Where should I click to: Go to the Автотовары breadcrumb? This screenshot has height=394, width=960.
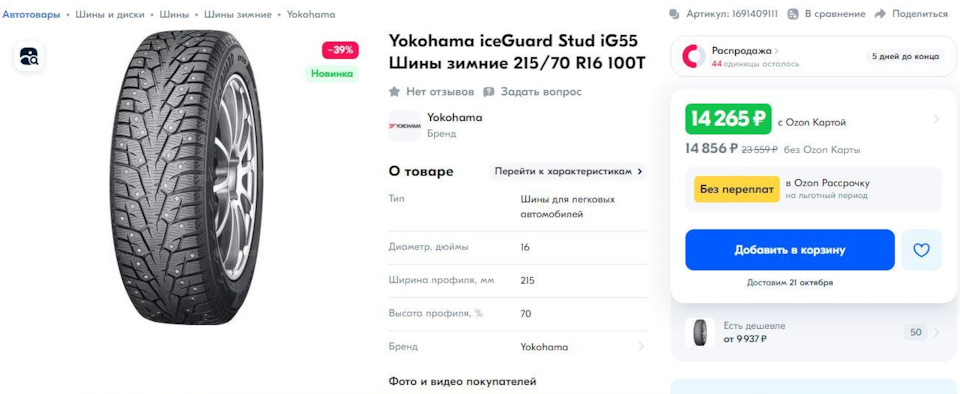(31, 14)
